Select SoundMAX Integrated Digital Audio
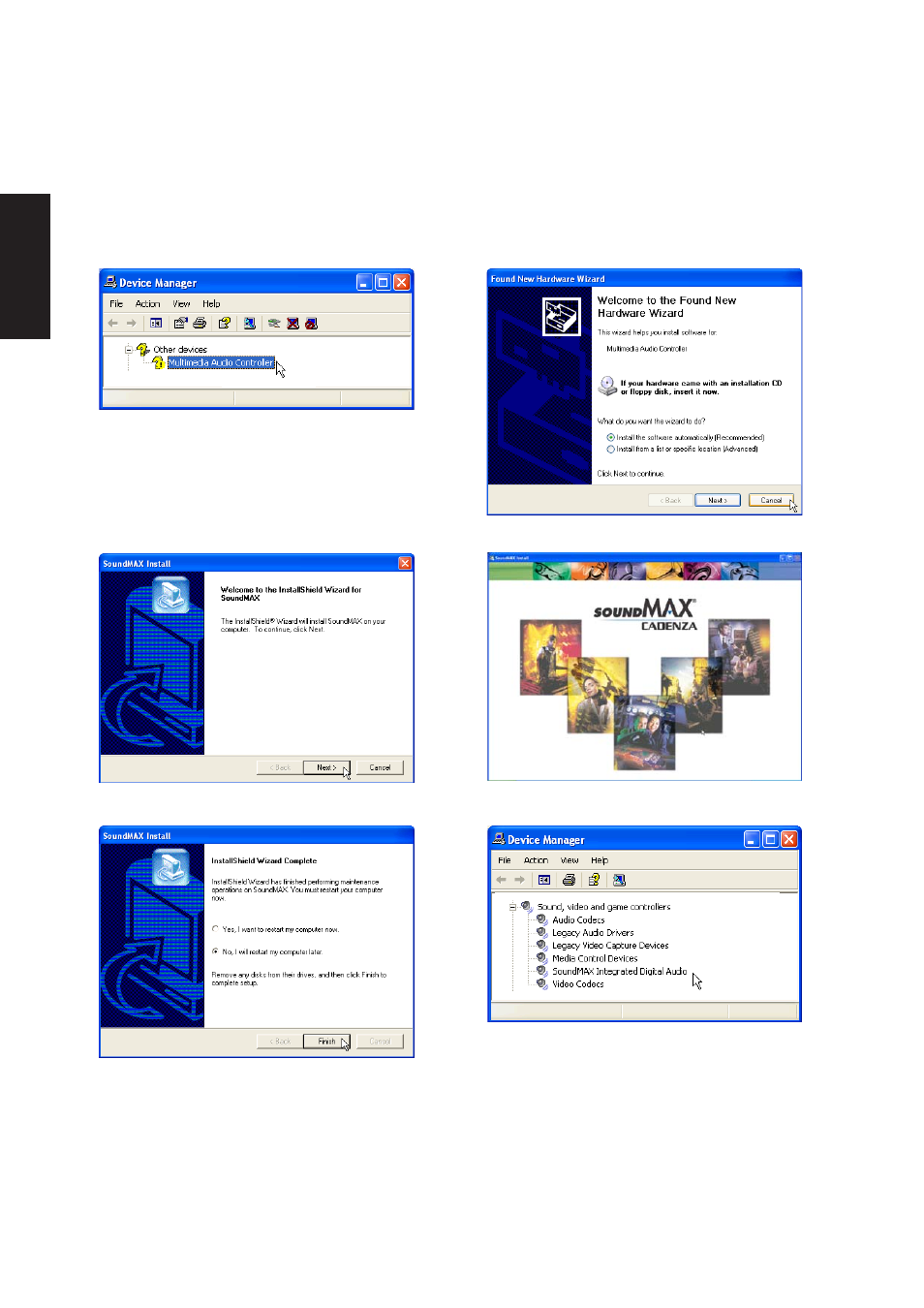924x1308 pixels. 620,971
